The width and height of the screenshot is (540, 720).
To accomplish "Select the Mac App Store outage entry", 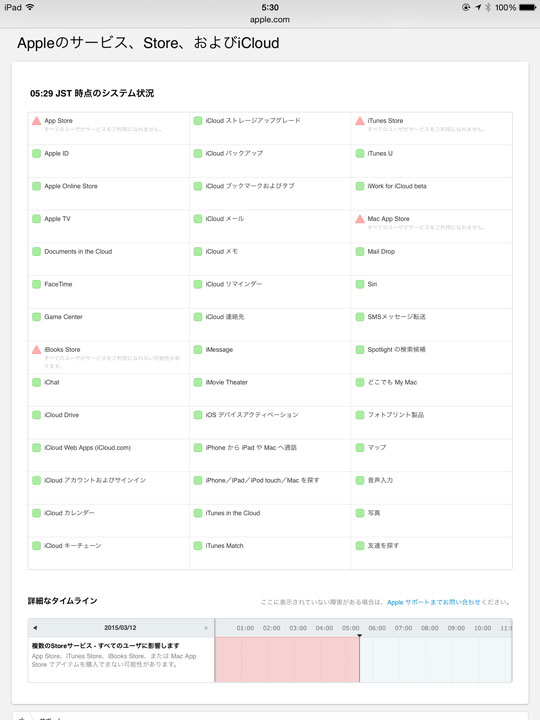I will [432, 226].
